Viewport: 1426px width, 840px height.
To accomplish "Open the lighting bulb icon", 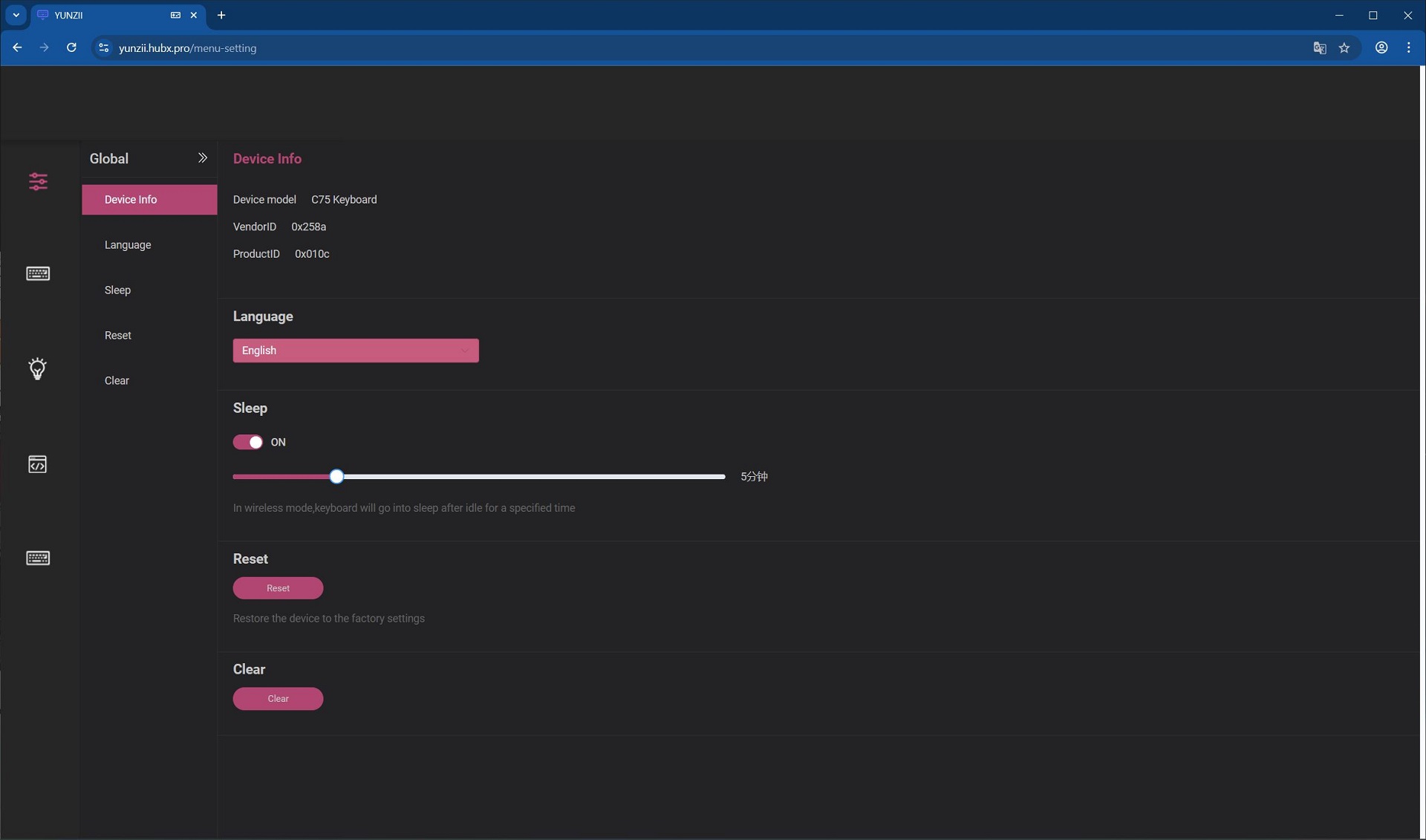I will click(x=37, y=368).
